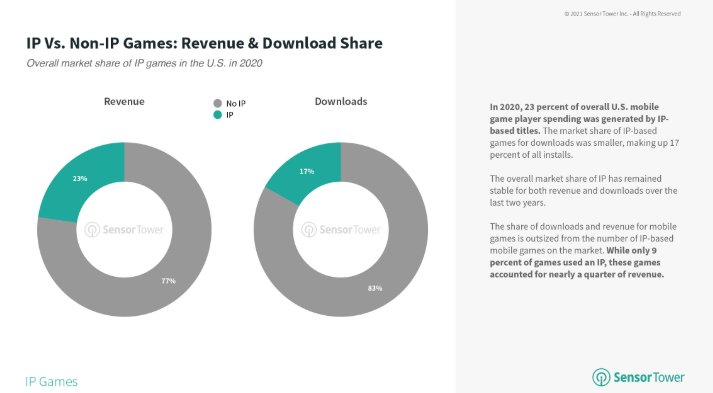Click the IP legend label text
This screenshot has width=713, height=393.
(x=230, y=115)
